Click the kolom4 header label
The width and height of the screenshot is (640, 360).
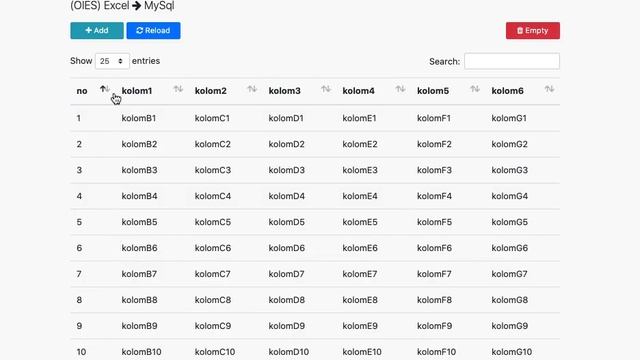[358, 91]
